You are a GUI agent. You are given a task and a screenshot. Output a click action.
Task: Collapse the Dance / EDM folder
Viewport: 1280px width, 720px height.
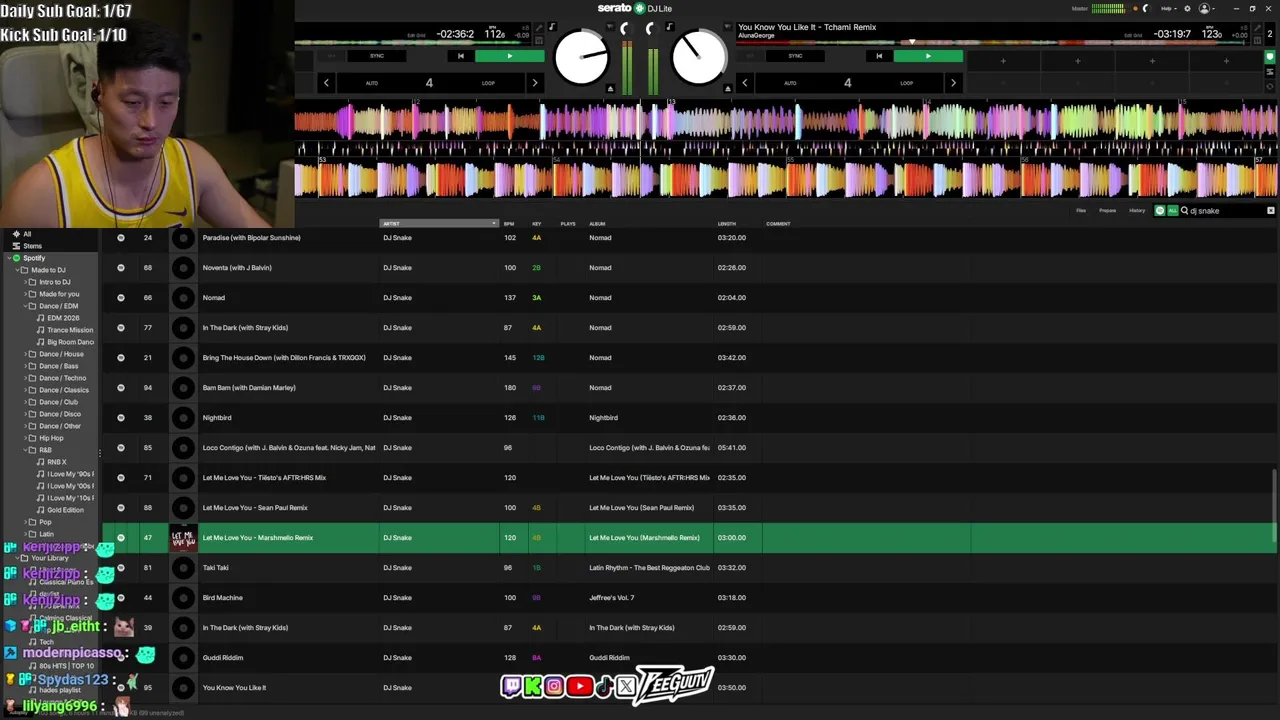point(24,306)
